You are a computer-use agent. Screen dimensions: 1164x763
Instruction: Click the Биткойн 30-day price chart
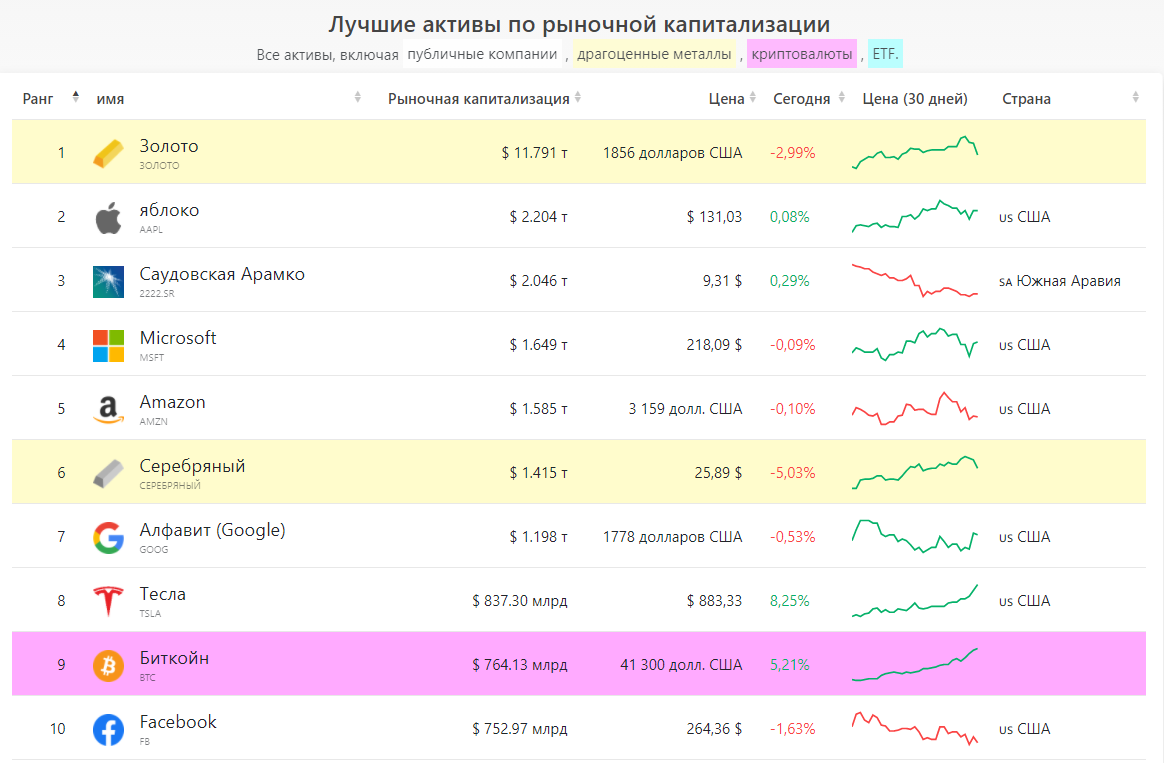coord(915,664)
